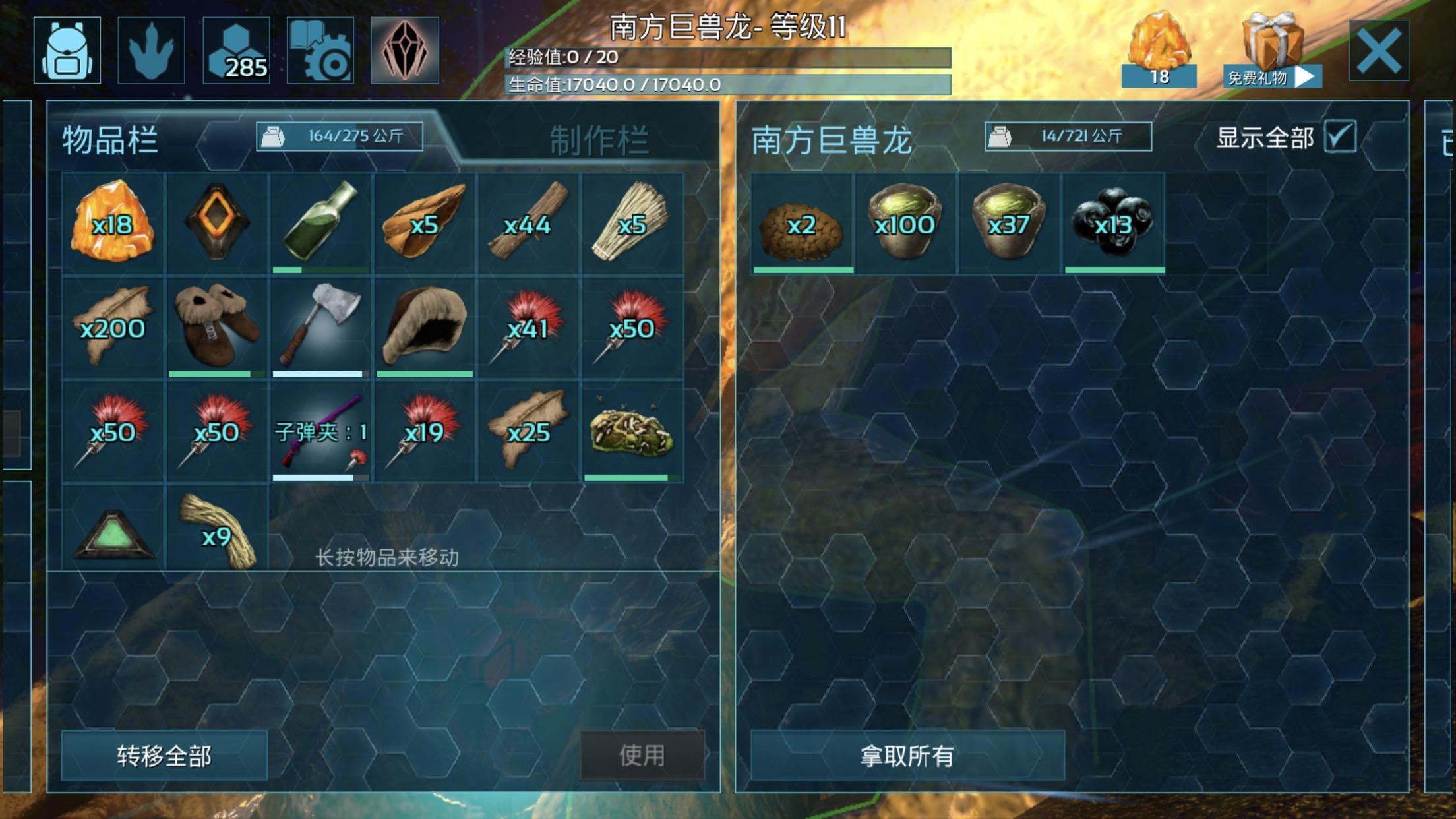Open the amber currency icon showing 18
This screenshot has width=1456, height=819.
point(1159,49)
